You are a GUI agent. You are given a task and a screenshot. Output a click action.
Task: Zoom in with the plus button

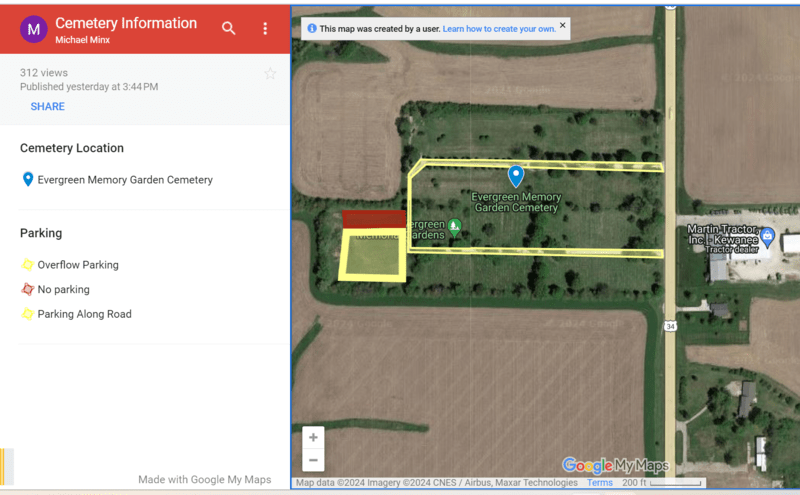(x=314, y=438)
